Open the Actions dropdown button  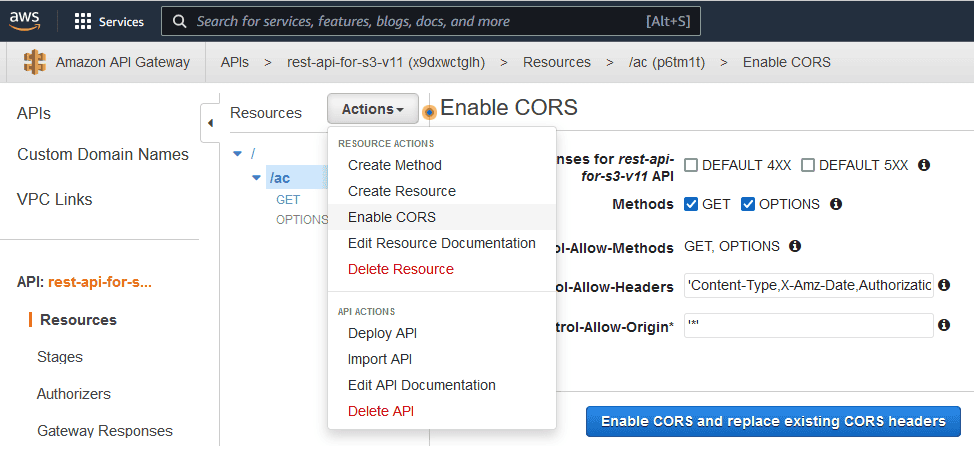[373, 109]
